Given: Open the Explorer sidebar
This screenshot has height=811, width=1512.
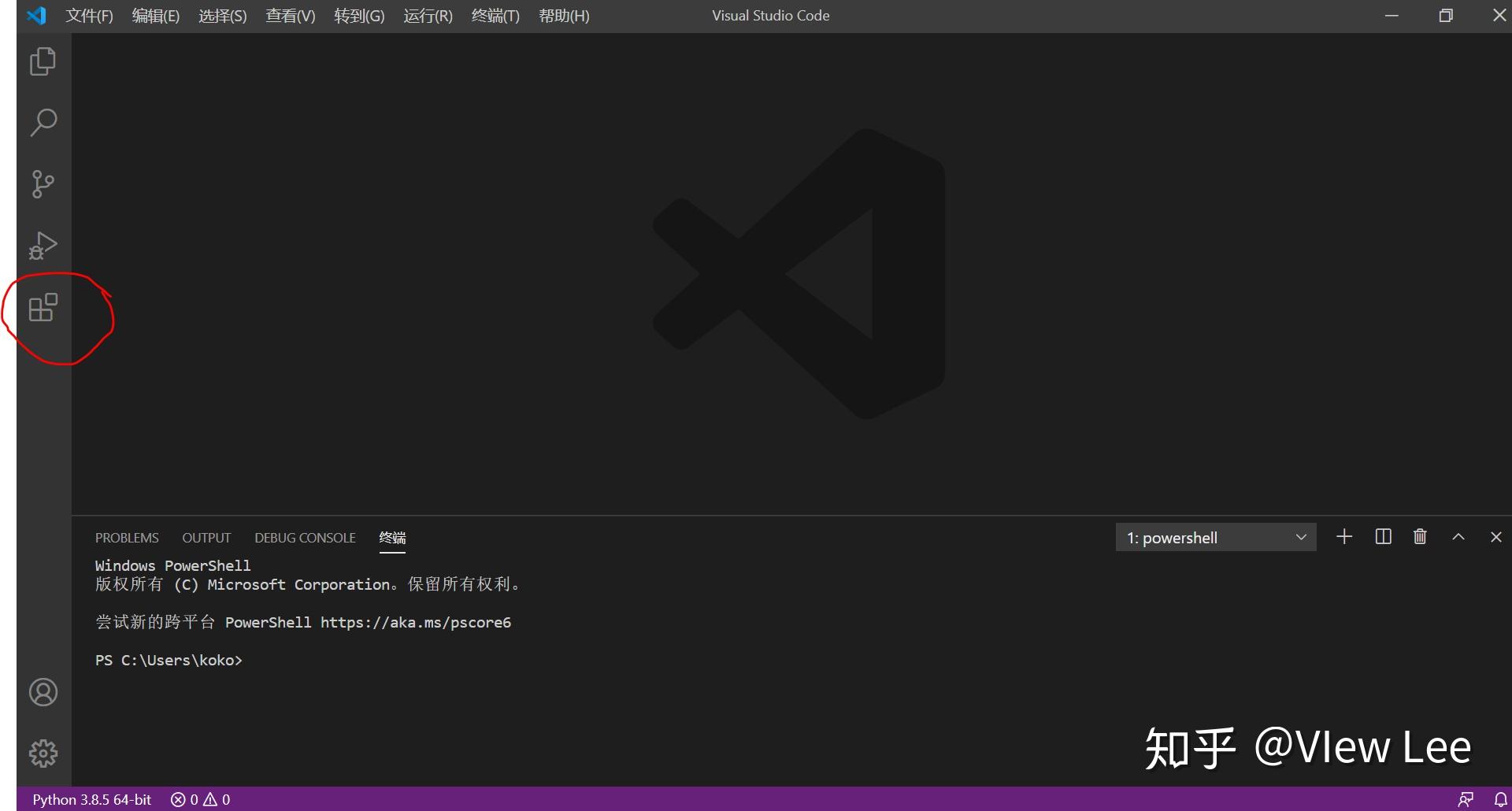Looking at the screenshot, I should click(x=43, y=61).
